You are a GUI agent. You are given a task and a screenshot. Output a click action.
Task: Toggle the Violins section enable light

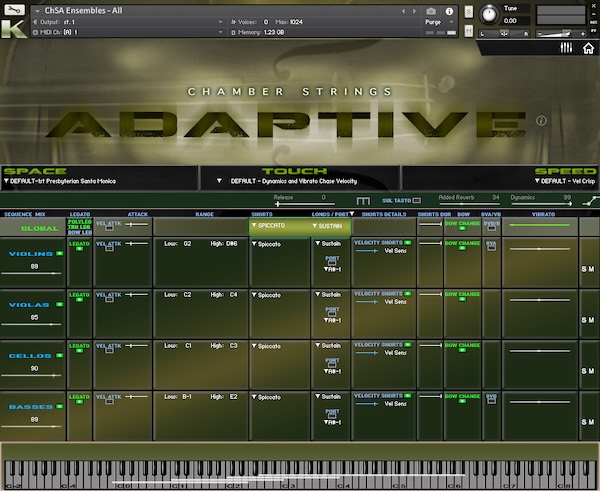click(x=59, y=253)
